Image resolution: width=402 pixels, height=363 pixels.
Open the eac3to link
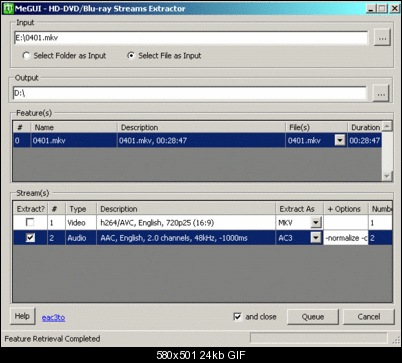[x=53, y=318]
